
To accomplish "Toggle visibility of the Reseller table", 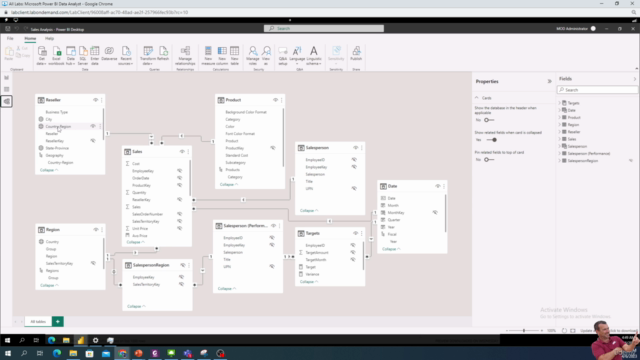I will [x=96, y=100].
